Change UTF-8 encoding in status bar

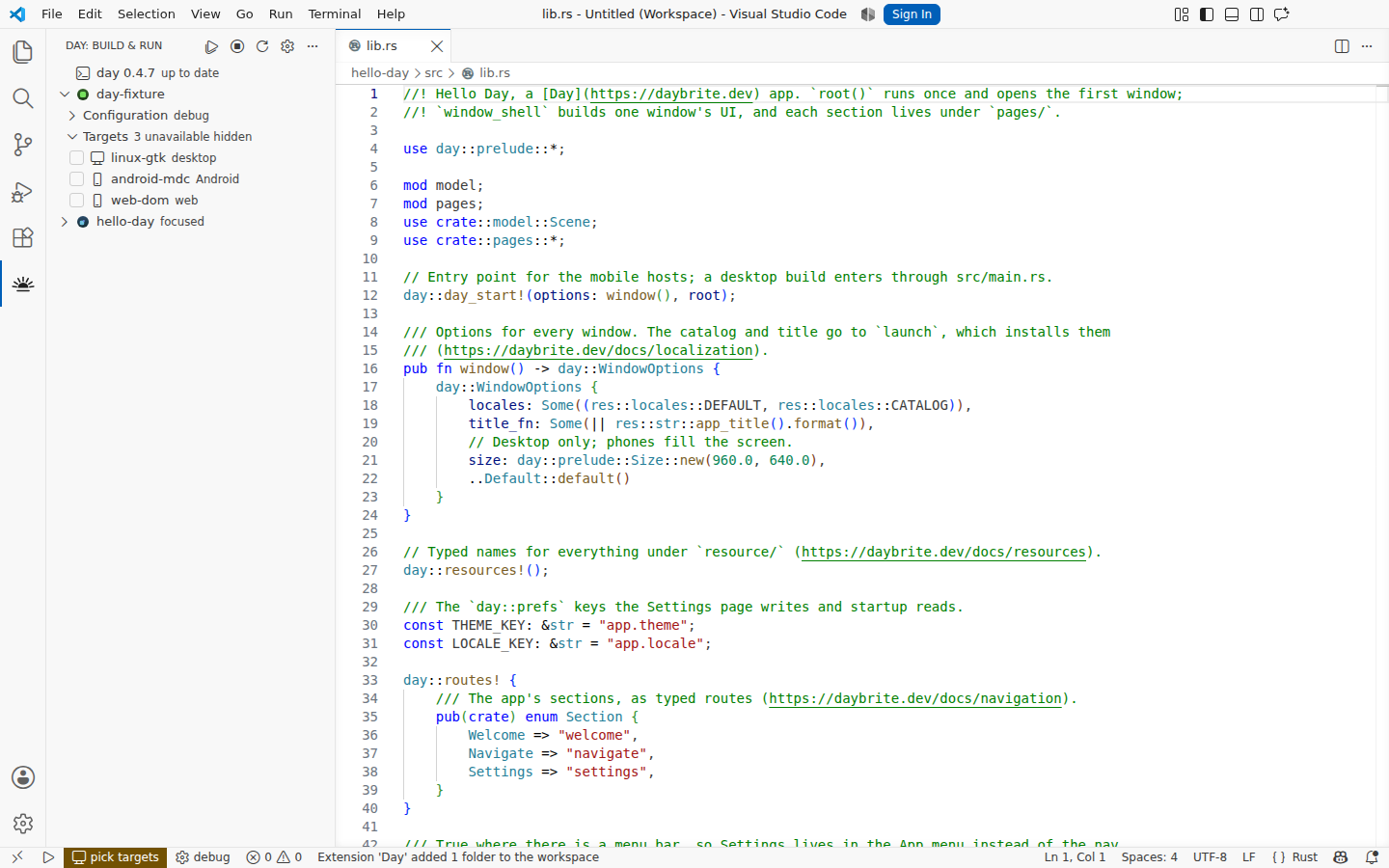tap(1210, 857)
